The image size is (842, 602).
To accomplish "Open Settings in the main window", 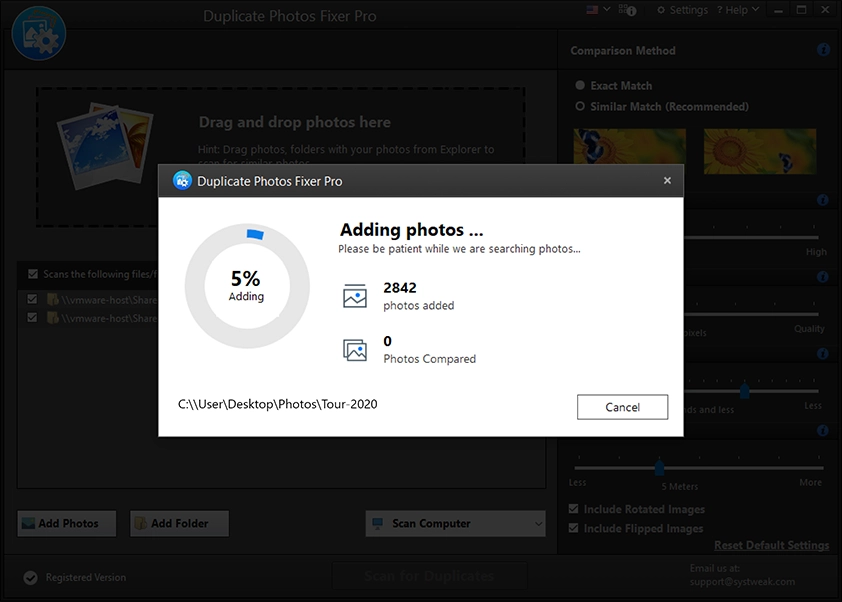I will point(683,10).
